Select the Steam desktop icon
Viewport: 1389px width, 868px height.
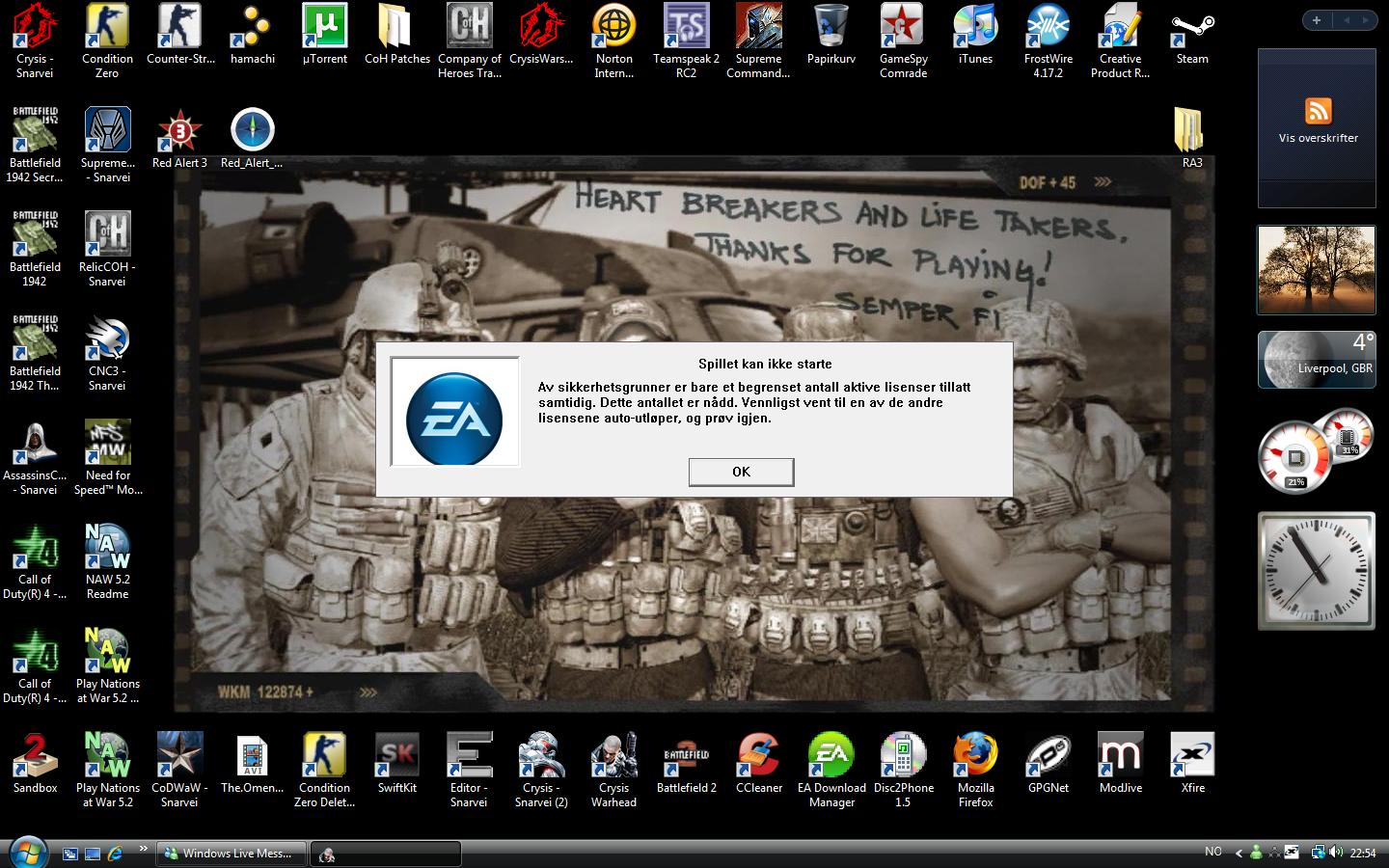point(1192,35)
